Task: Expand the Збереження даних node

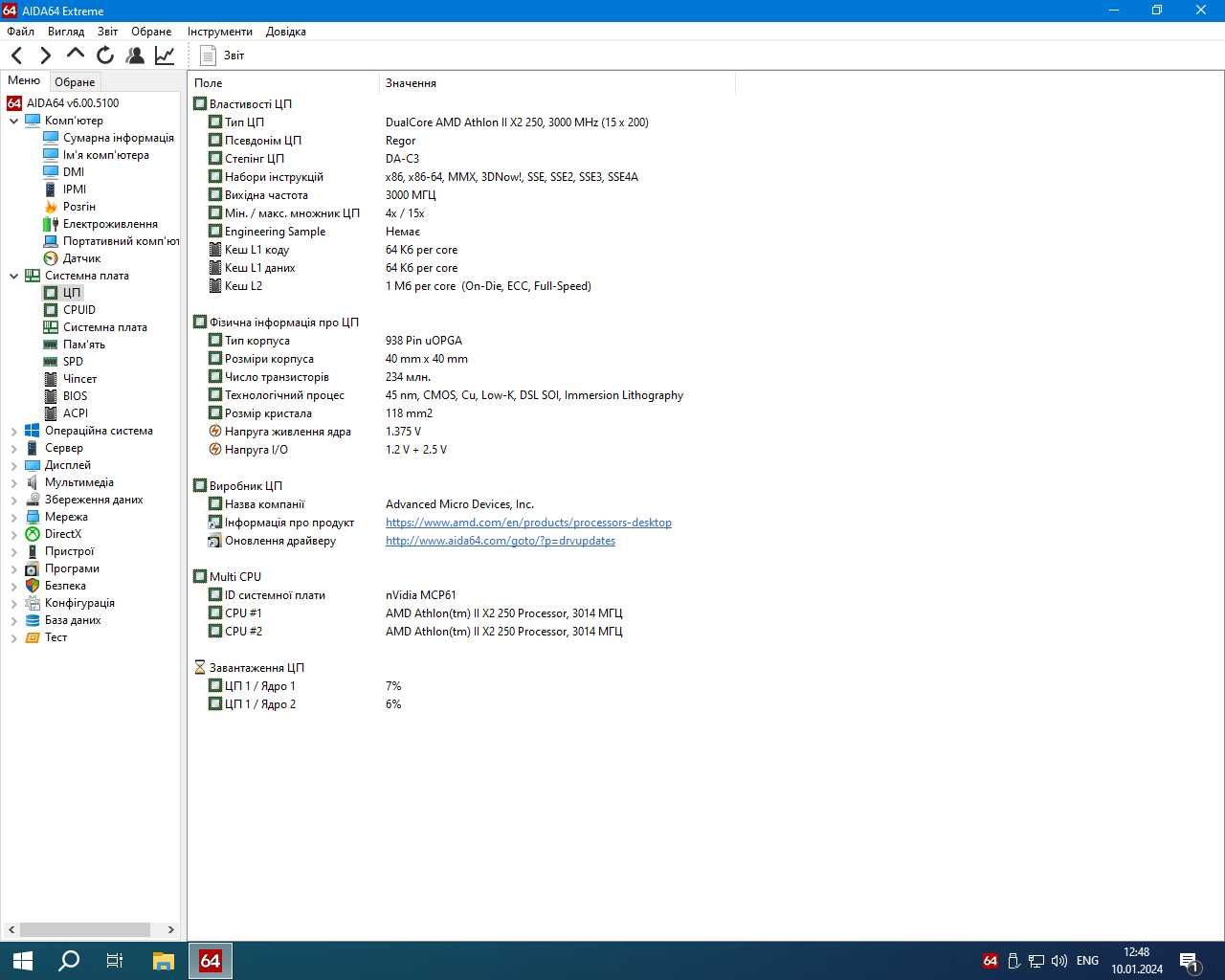Action: [13, 500]
